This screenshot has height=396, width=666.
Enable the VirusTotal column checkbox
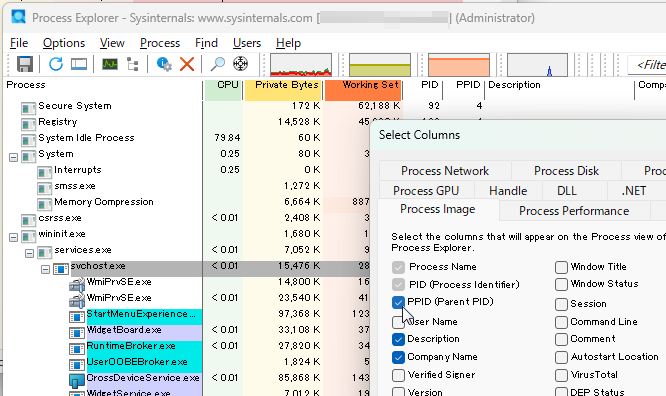561,375
